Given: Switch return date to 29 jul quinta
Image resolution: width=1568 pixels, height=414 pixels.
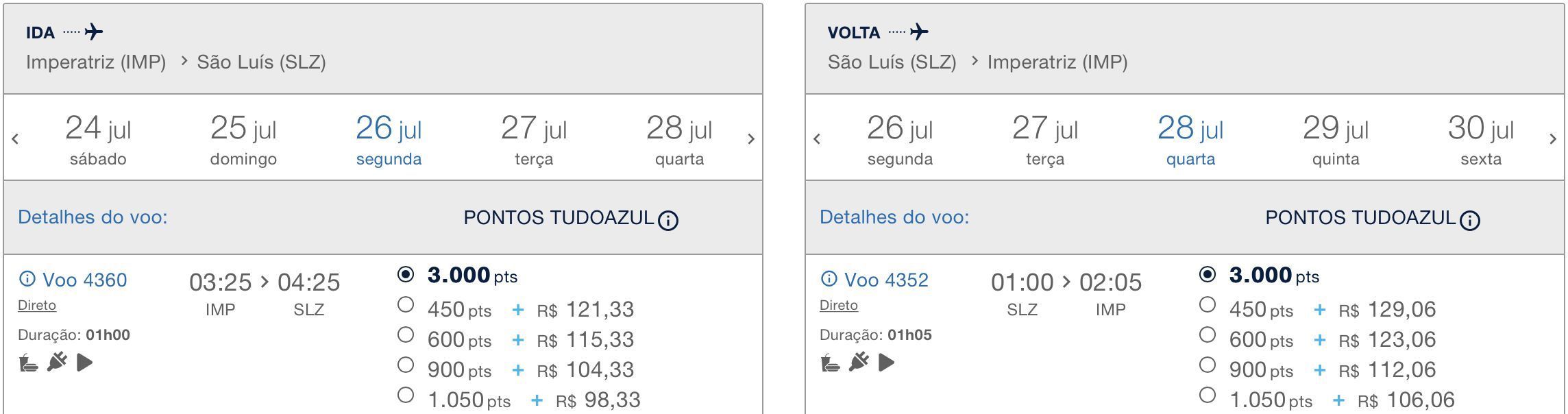Looking at the screenshot, I should pos(1336,140).
